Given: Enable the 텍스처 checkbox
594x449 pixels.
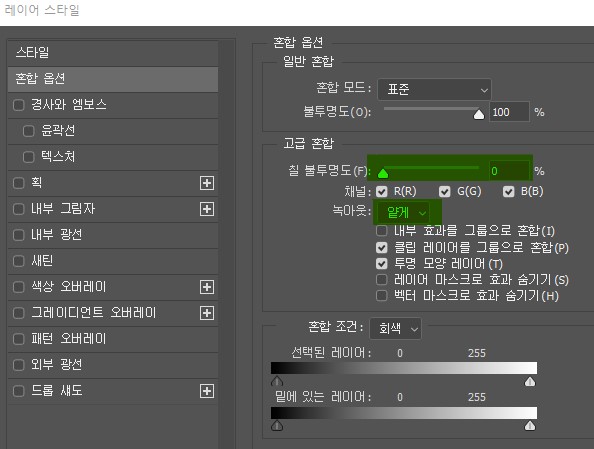Looking at the screenshot, I should point(29,157).
